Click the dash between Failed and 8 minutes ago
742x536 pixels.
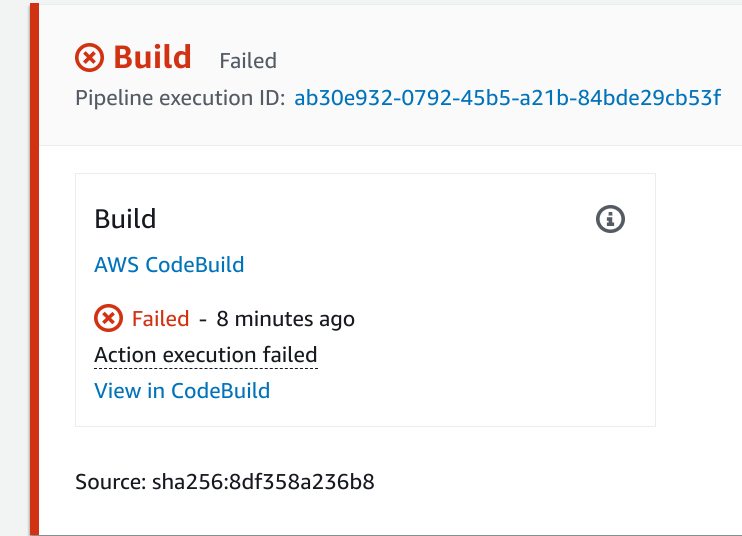[203, 320]
